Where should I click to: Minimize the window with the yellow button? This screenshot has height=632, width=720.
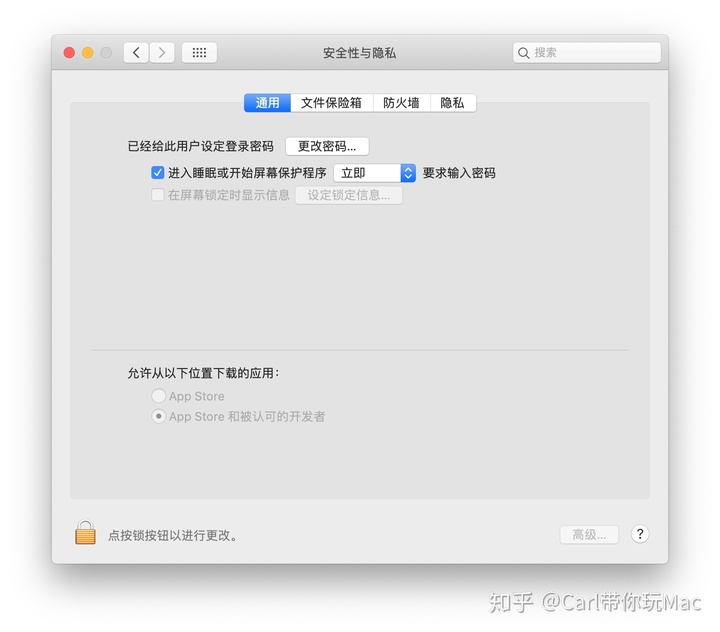coord(88,53)
